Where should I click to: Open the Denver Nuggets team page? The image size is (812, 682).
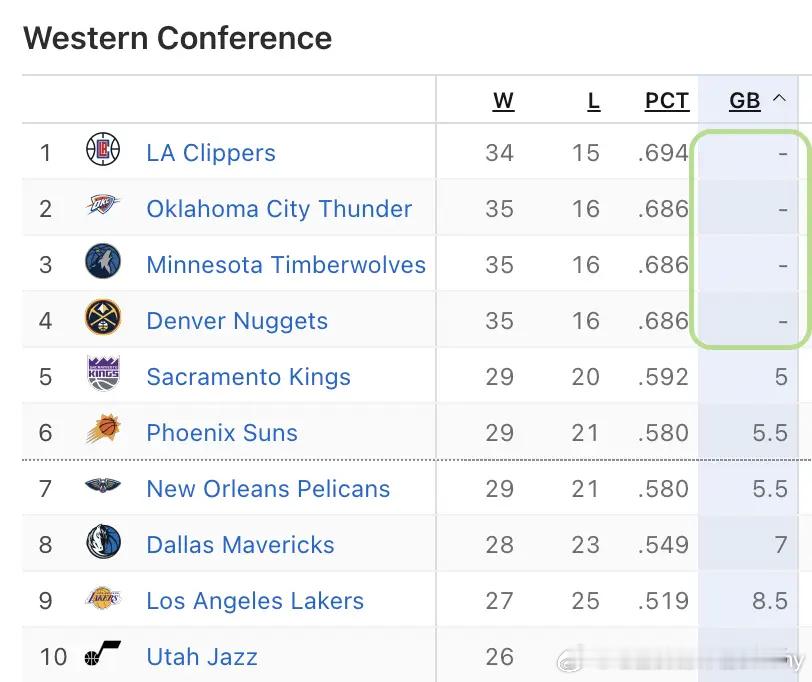click(x=237, y=321)
